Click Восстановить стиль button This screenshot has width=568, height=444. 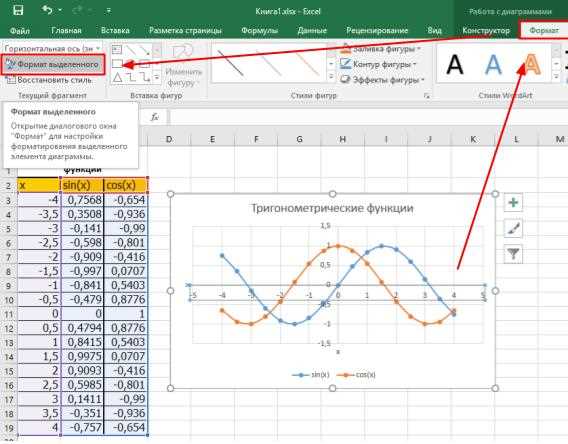click(x=49, y=80)
